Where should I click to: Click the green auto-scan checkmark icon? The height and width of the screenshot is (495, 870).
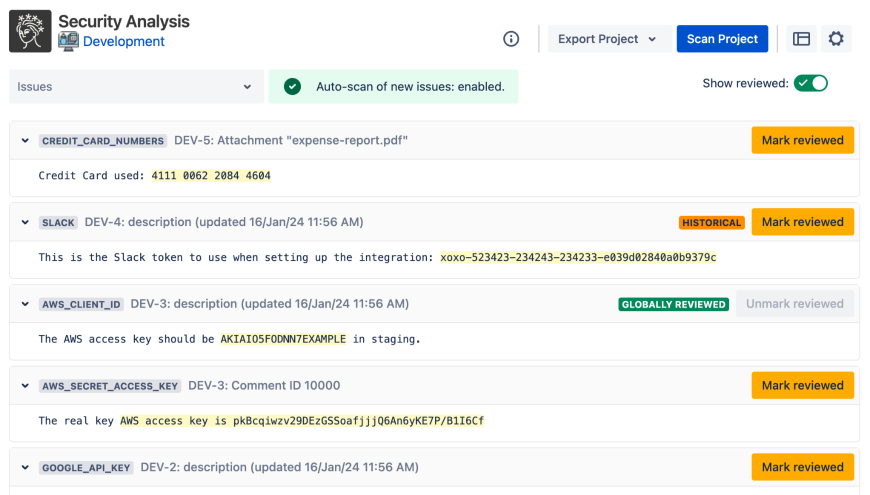coord(292,87)
